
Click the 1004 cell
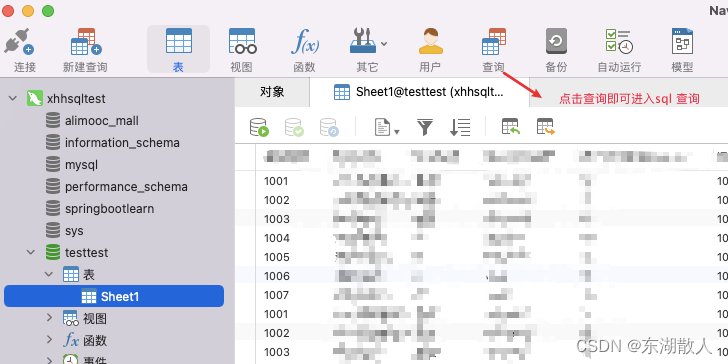pos(277,238)
